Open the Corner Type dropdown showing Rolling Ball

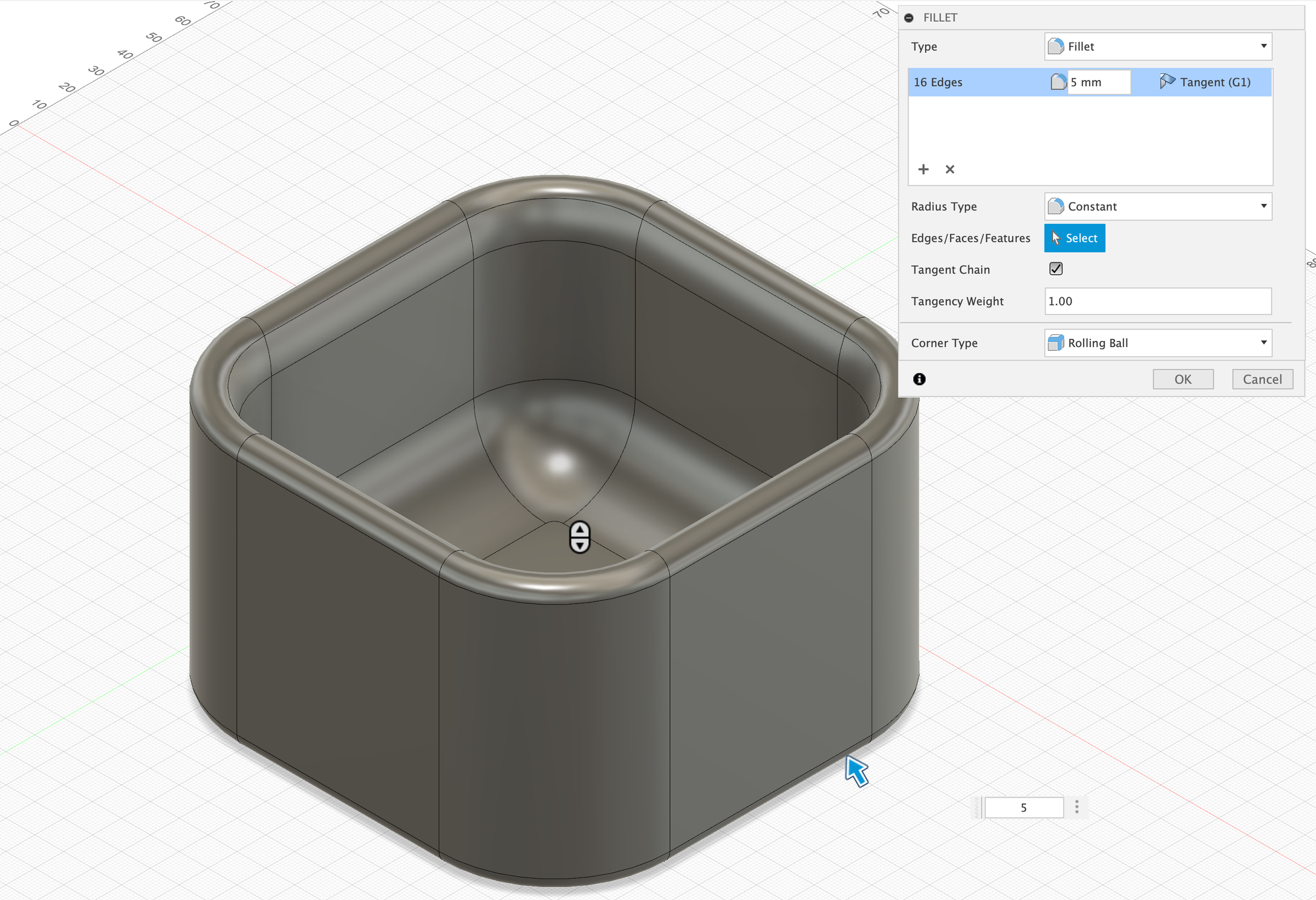[1158, 343]
